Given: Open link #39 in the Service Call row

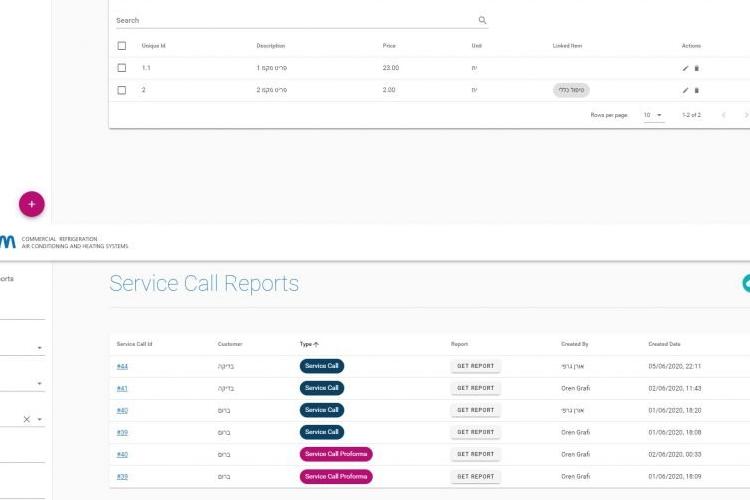Looking at the screenshot, I should pos(122,433).
